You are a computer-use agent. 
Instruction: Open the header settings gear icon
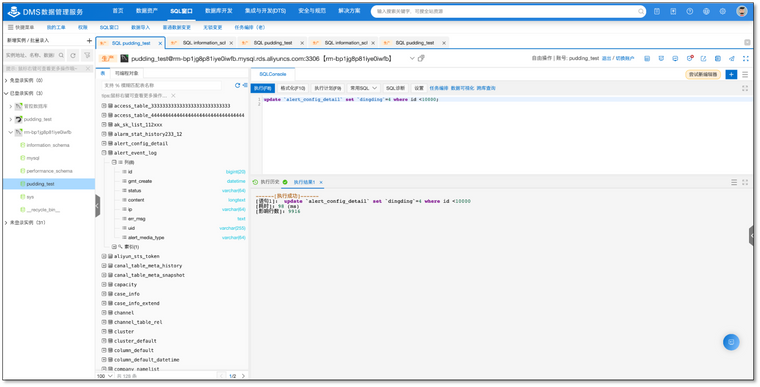coord(723,11)
